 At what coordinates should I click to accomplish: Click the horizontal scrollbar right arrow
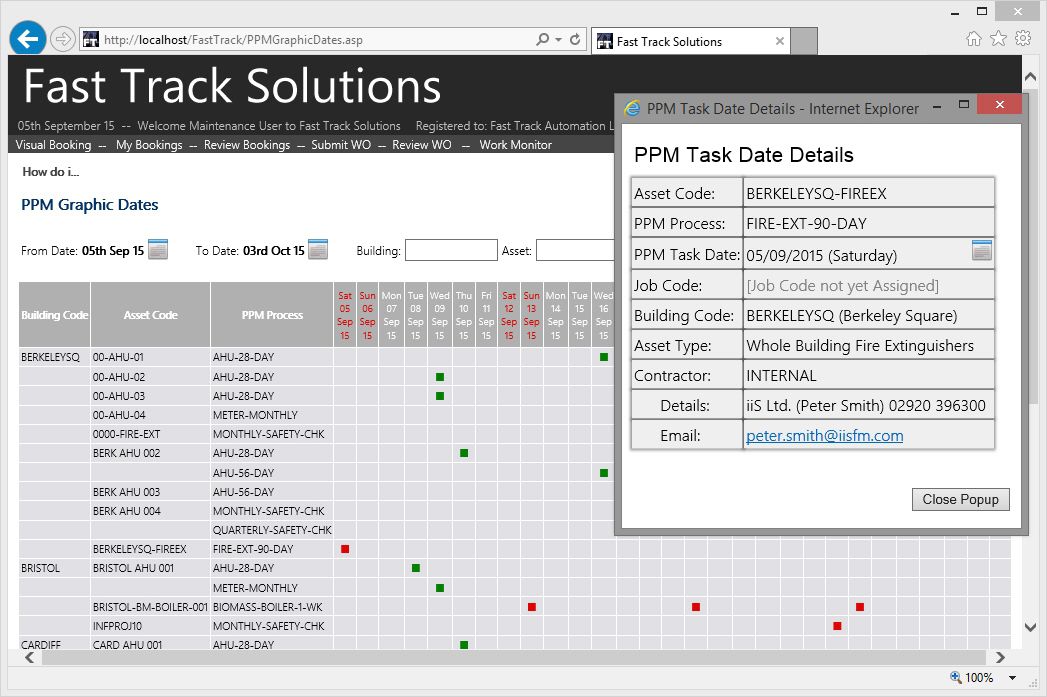click(x=999, y=657)
